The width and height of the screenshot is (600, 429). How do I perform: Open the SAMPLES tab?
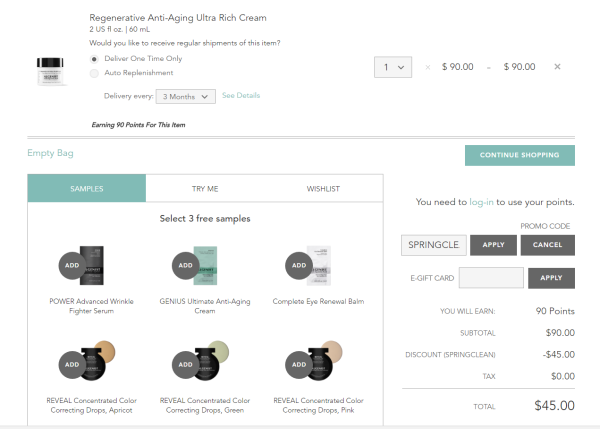[87, 188]
